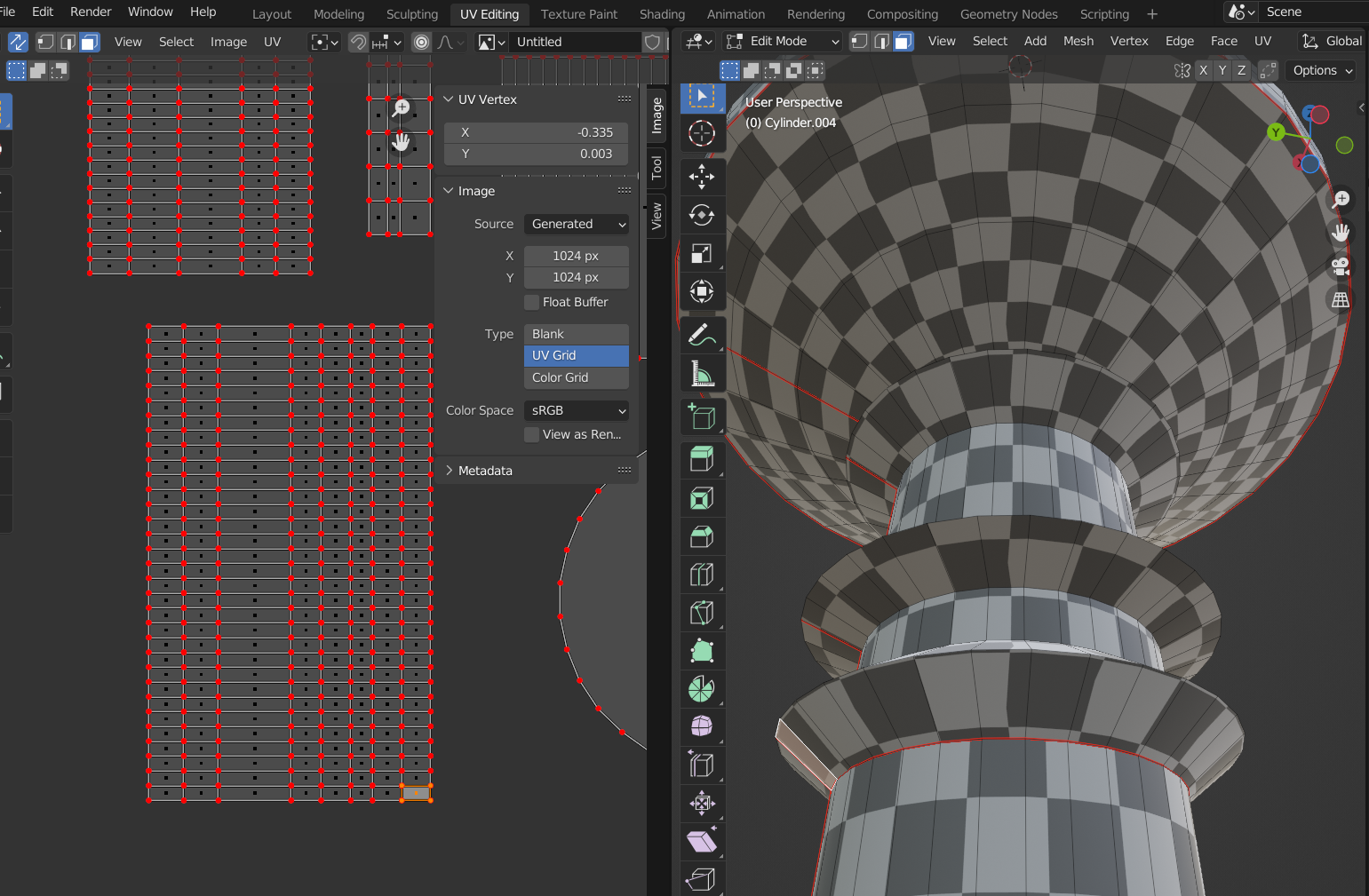
Task: Activate the Measure ruler tool
Action: [x=702, y=374]
